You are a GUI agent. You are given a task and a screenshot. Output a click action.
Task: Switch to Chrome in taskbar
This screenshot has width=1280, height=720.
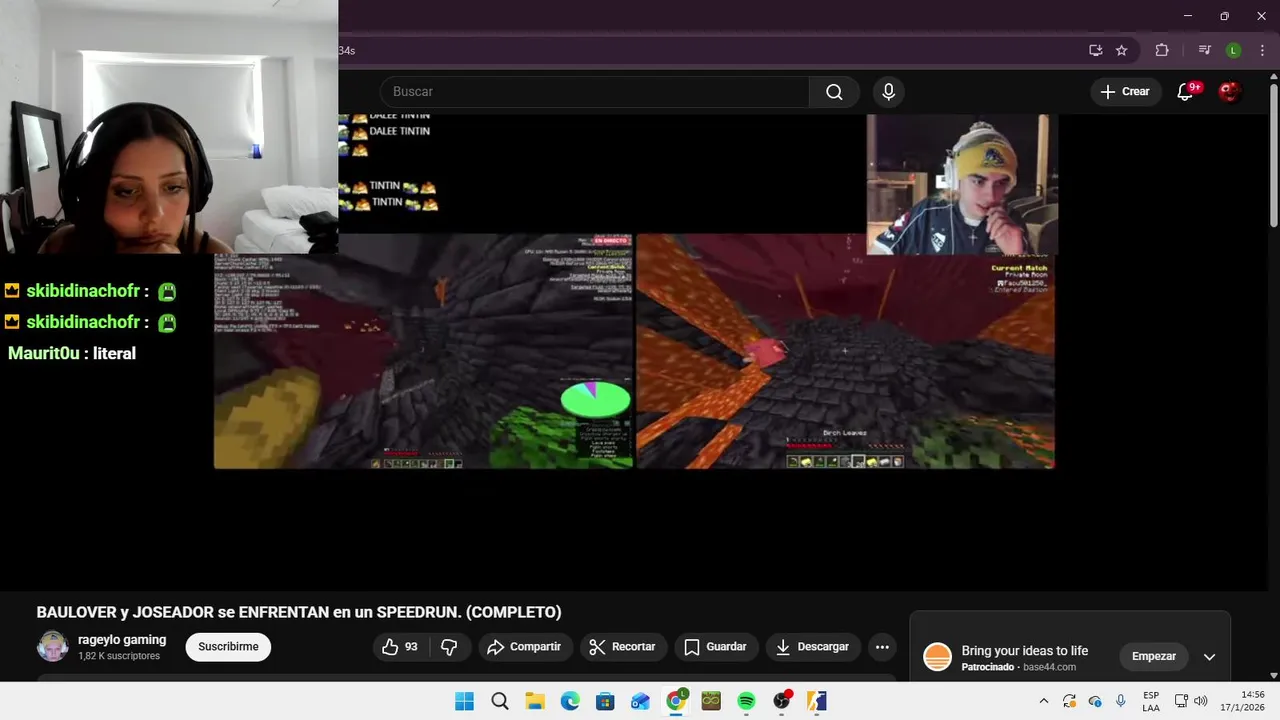coord(676,701)
